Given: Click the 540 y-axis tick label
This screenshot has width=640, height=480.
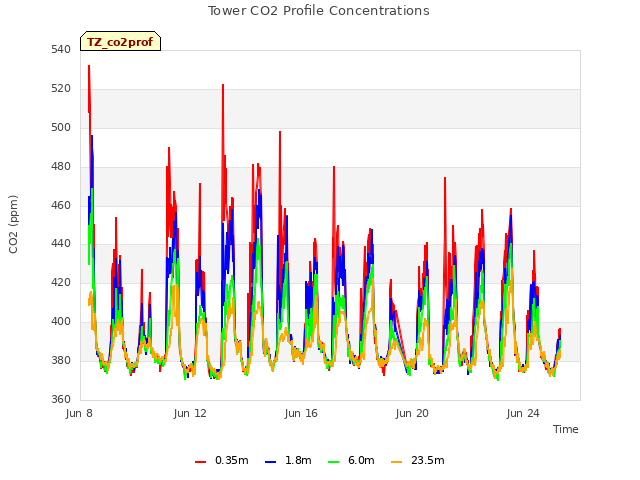Looking at the screenshot, I should click(x=61, y=50).
